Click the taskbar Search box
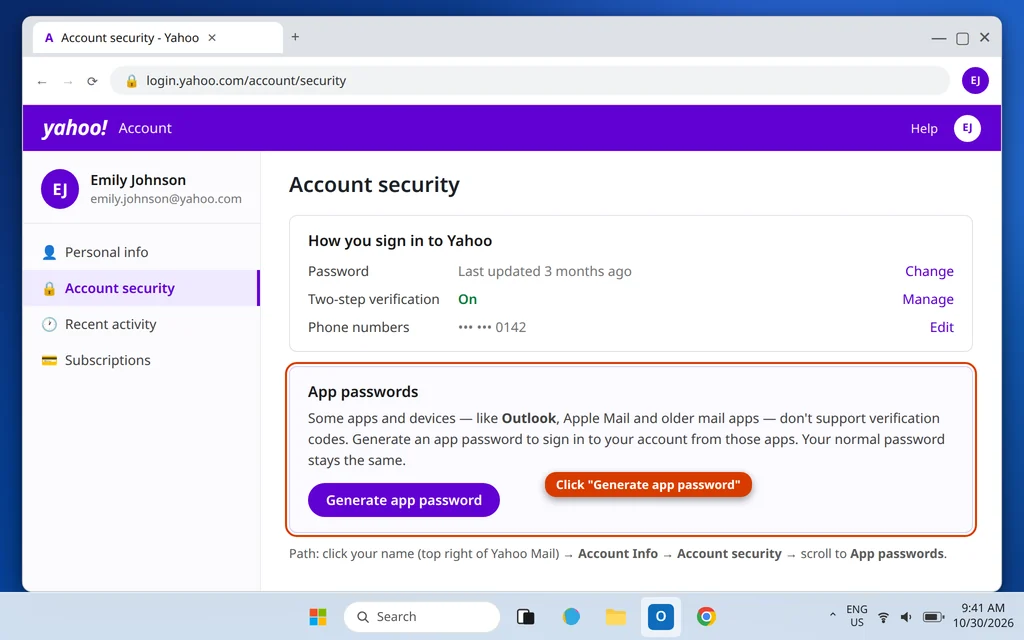Viewport: 1024px width, 640px height. (422, 616)
